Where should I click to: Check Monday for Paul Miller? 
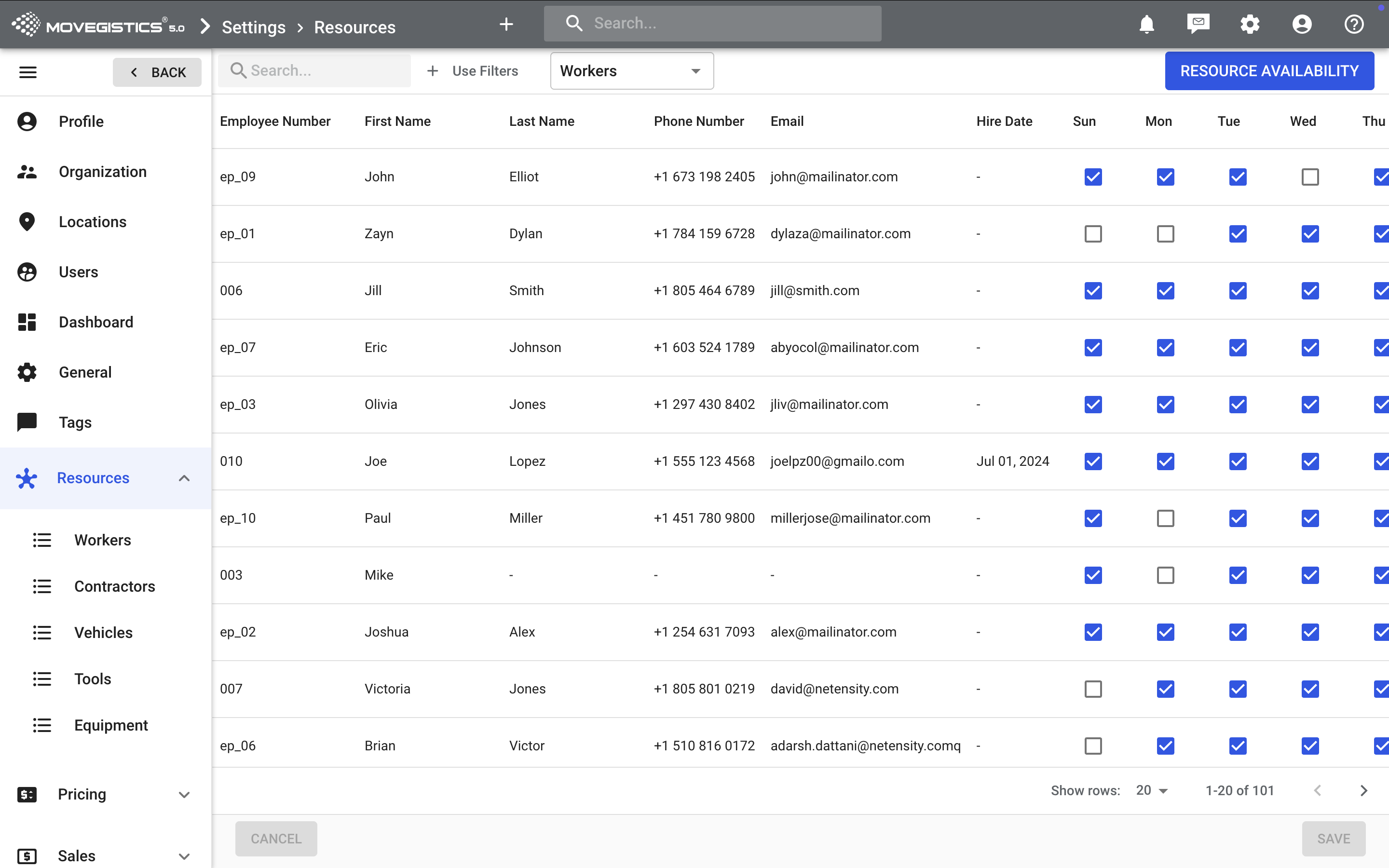coord(1165,518)
